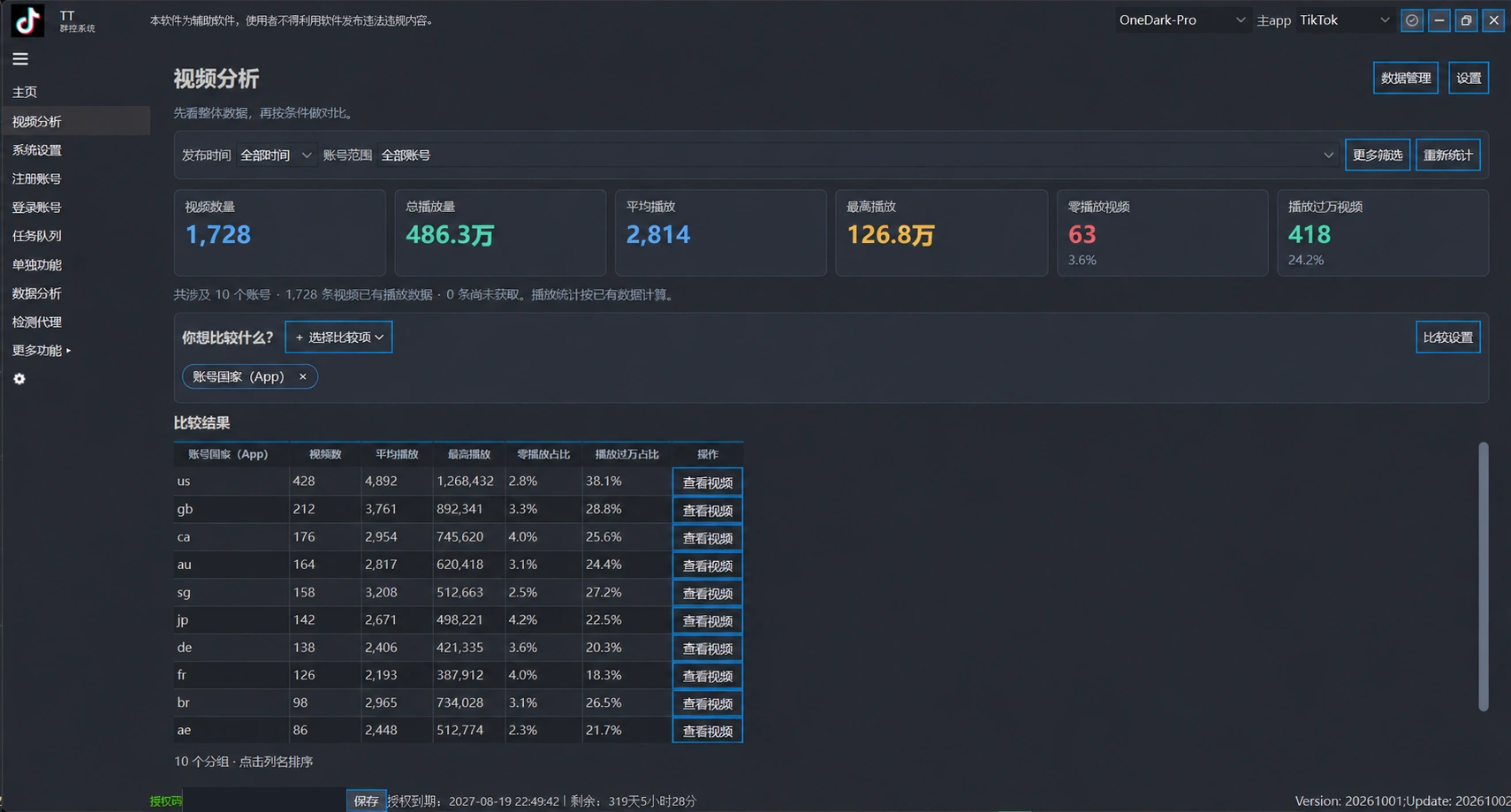Open 注册账号 in sidebar
This screenshot has width=1511, height=812.
(x=37, y=178)
